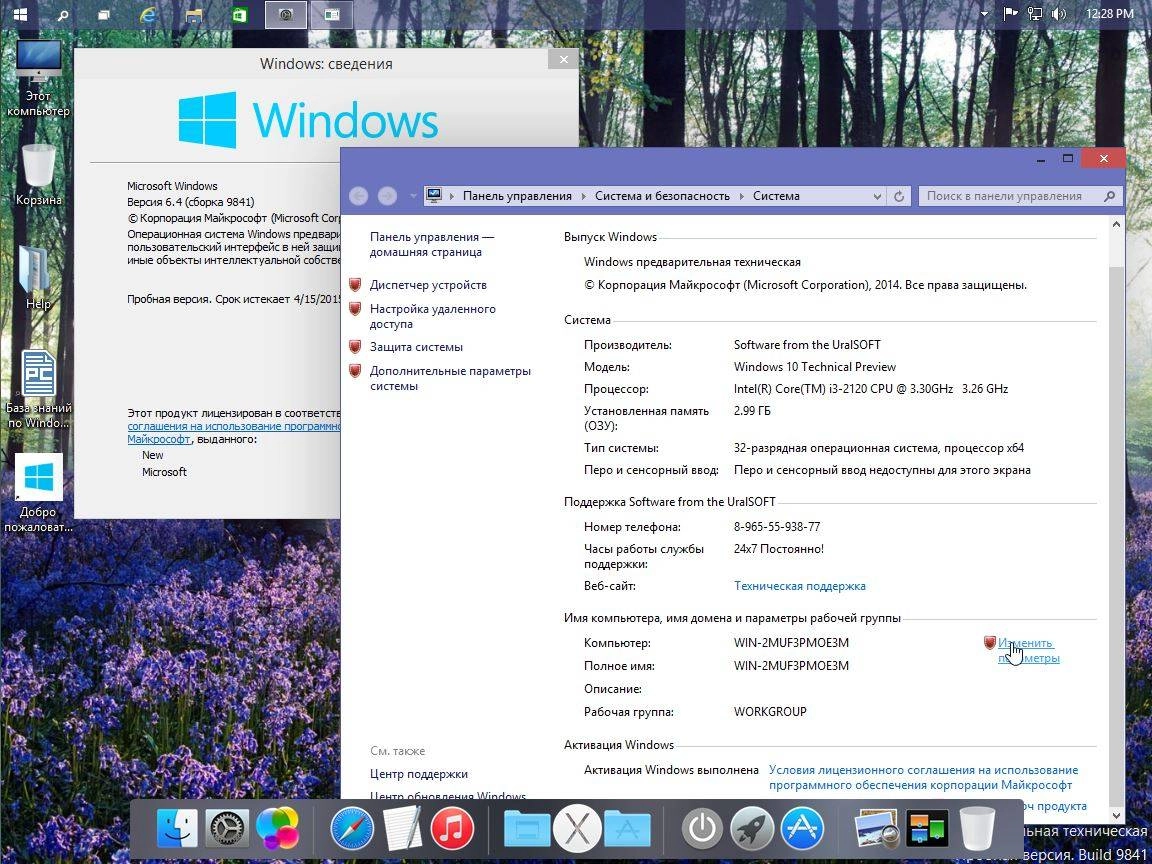Select the Добро пожаловать desktop shortcut
Screen dimensions: 1152x864
[x=38, y=493]
